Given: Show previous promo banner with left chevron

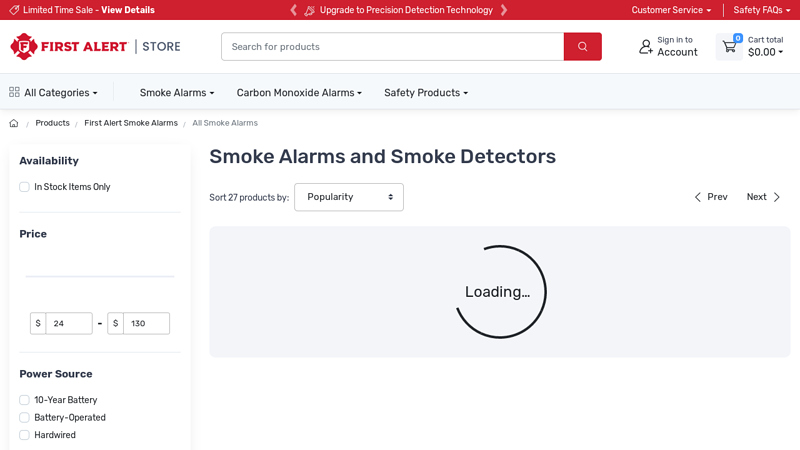Looking at the screenshot, I should point(293,10).
